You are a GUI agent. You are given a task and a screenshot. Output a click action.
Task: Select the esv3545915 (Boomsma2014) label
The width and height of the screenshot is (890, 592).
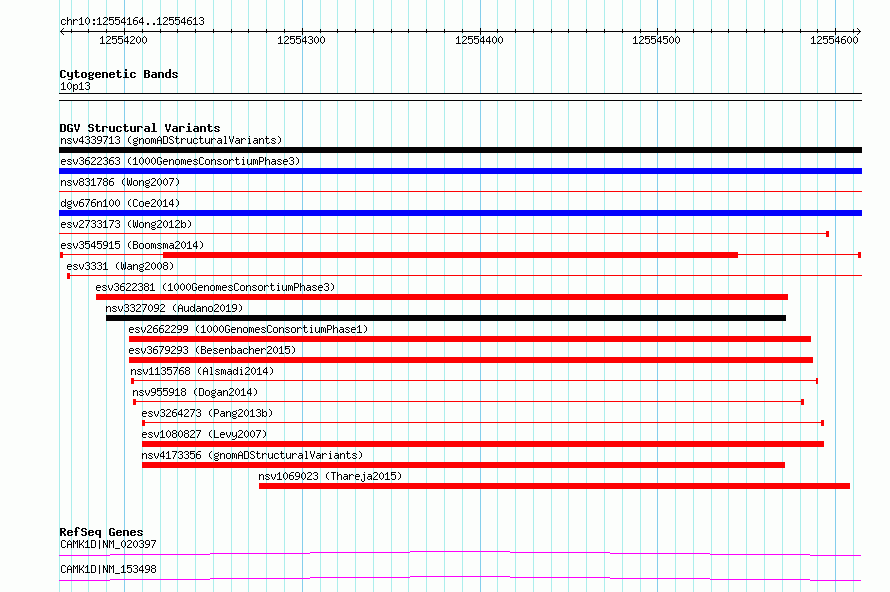coord(132,245)
